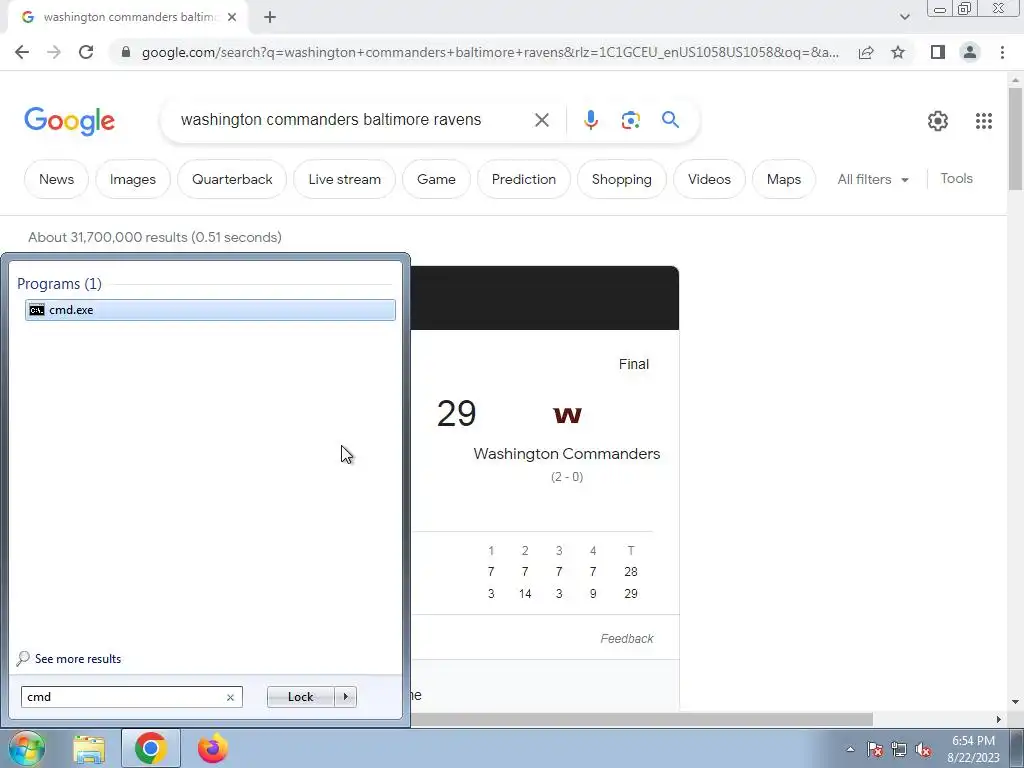Go to the Google logo homepage
This screenshot has width=1024, height=768.
pos(69,121)
